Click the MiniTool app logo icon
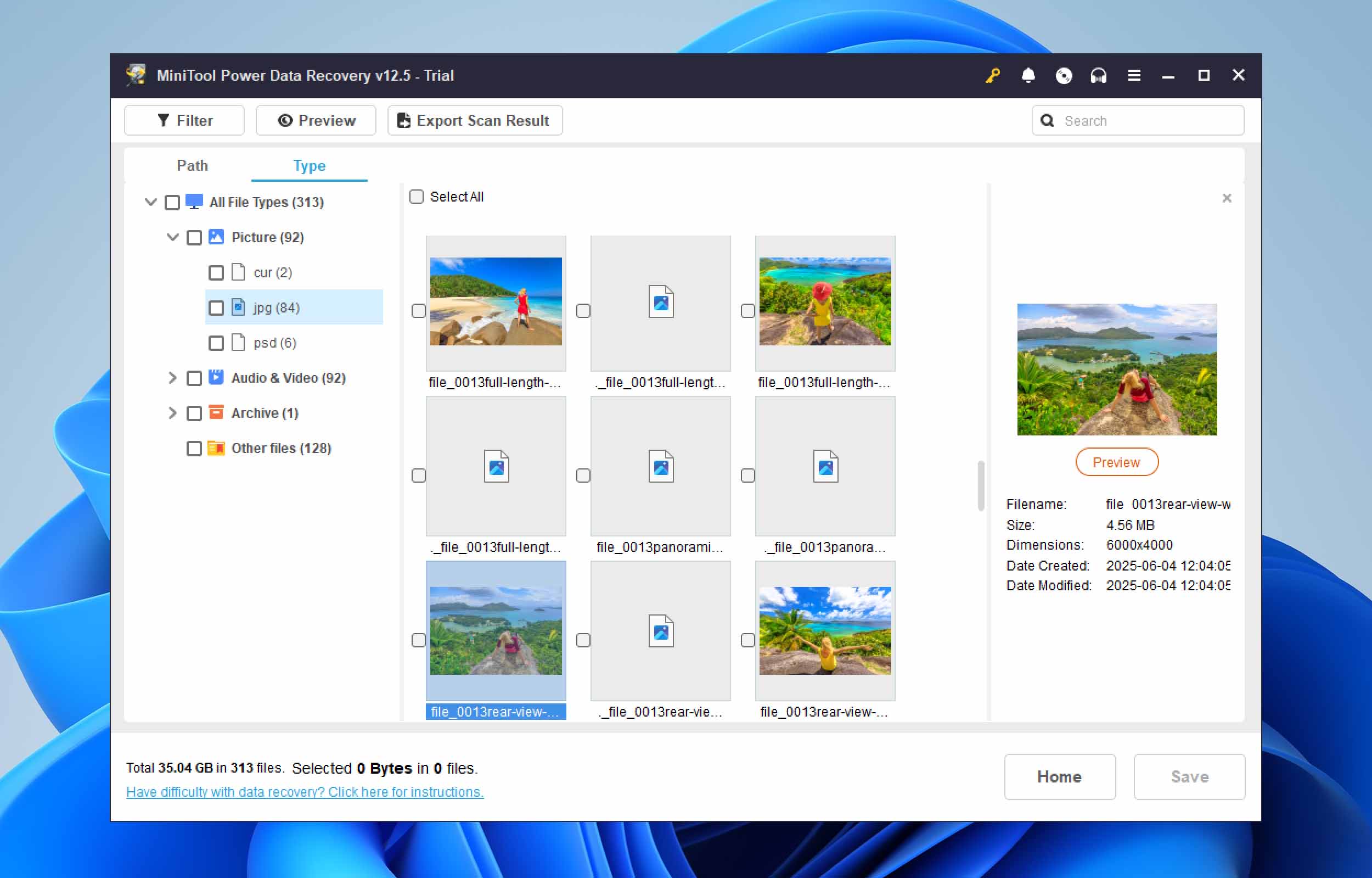Screen dimensions: 1372x878 coord(136,75)
